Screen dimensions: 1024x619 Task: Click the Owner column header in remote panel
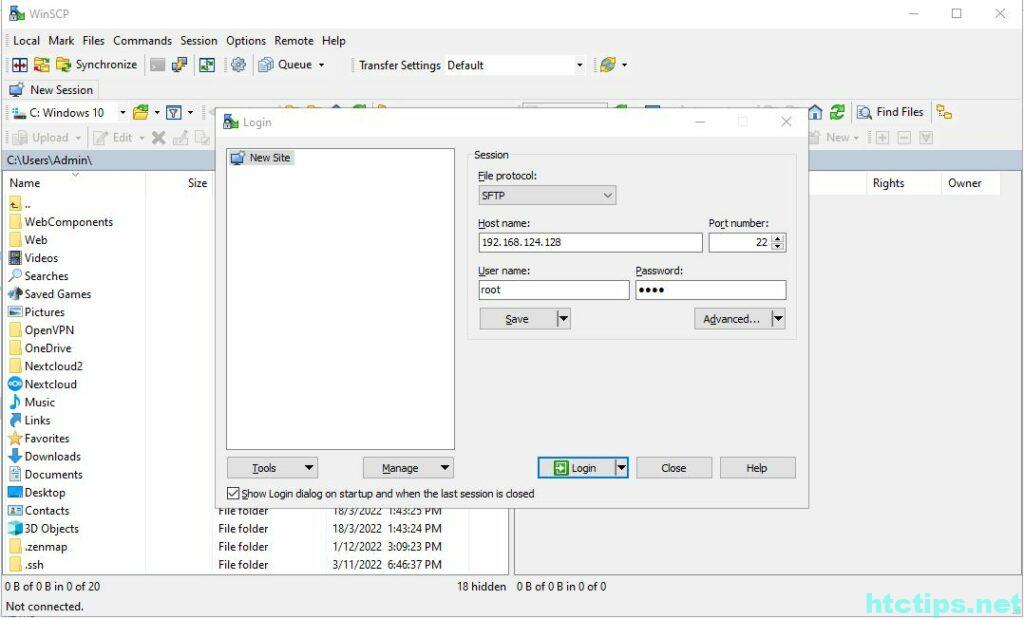click(x=970, y=183)
